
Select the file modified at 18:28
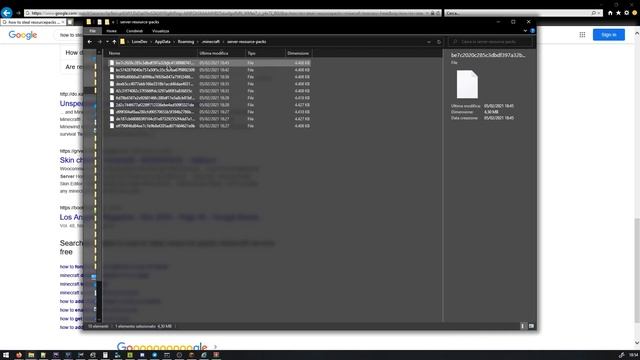tap(210, 105)
